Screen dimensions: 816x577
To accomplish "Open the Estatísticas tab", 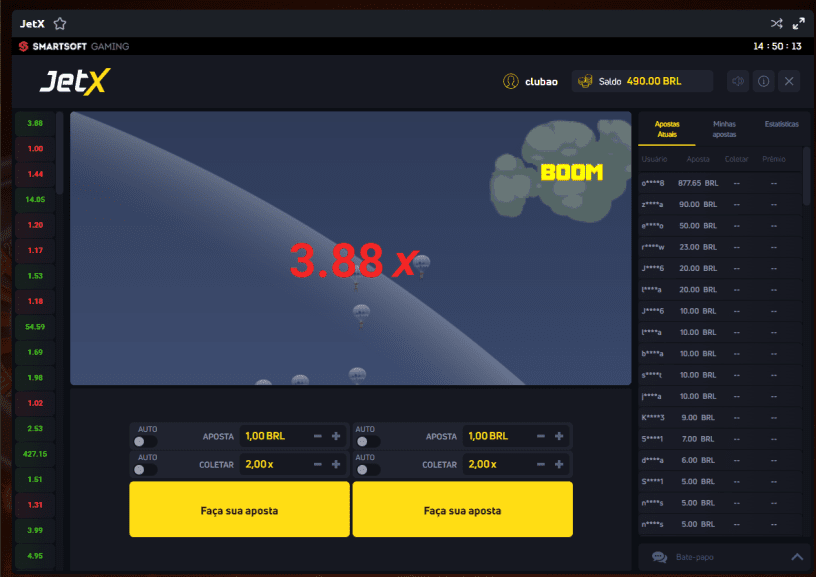I will pyautogui.click(x=781, y=124).
